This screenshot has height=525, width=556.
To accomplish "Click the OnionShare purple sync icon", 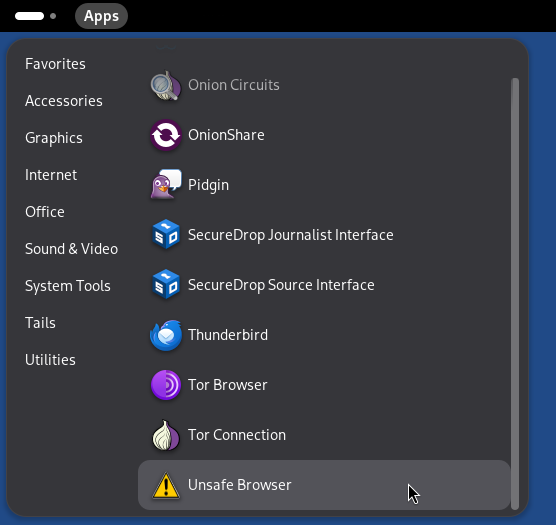I will click(x=166, y=135).
